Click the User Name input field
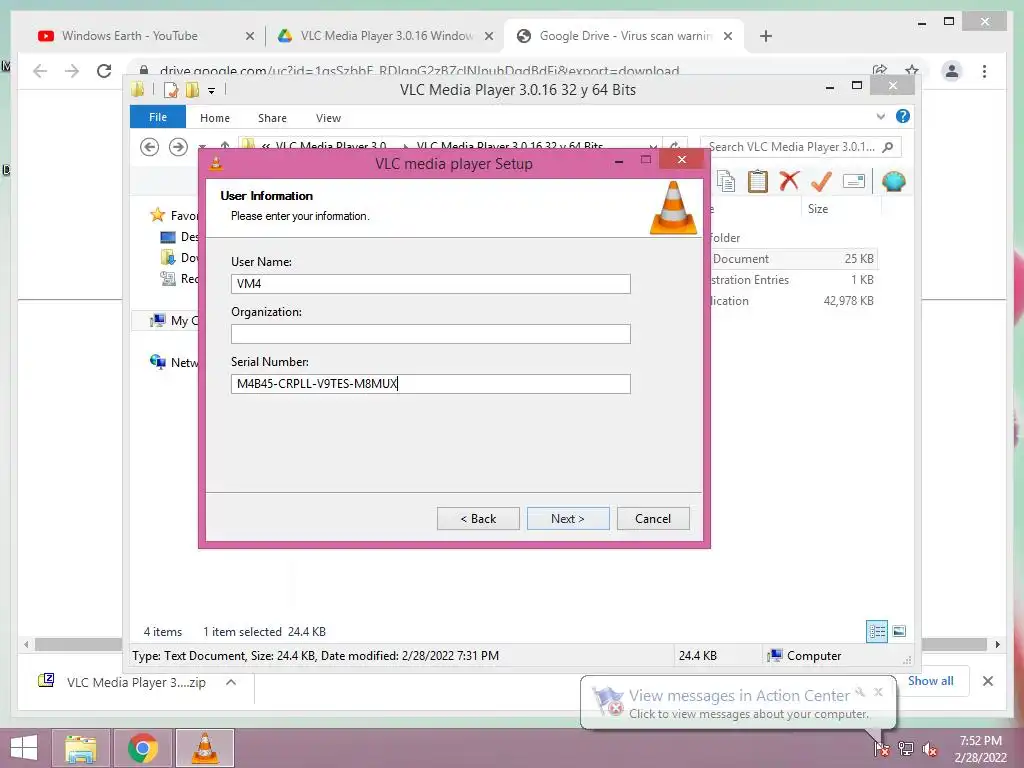 tap(430, 283)
